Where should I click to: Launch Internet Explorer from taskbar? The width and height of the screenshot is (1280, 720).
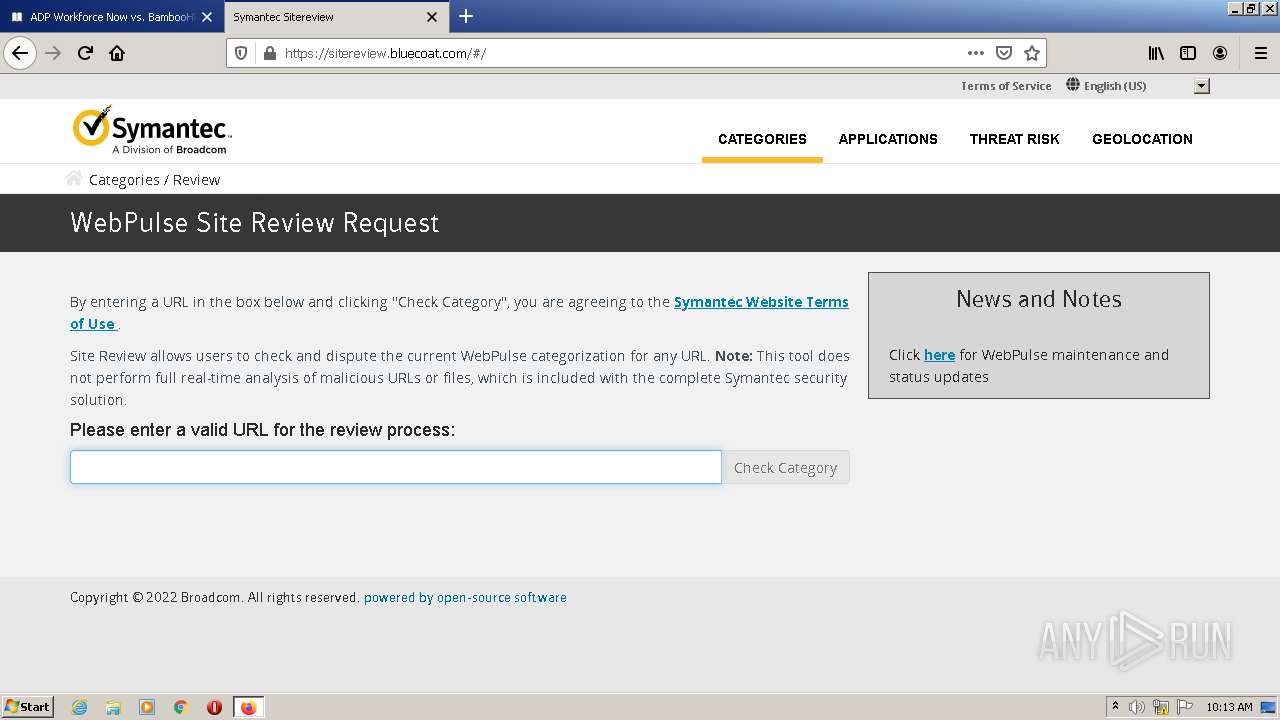(x=79, y=707)
